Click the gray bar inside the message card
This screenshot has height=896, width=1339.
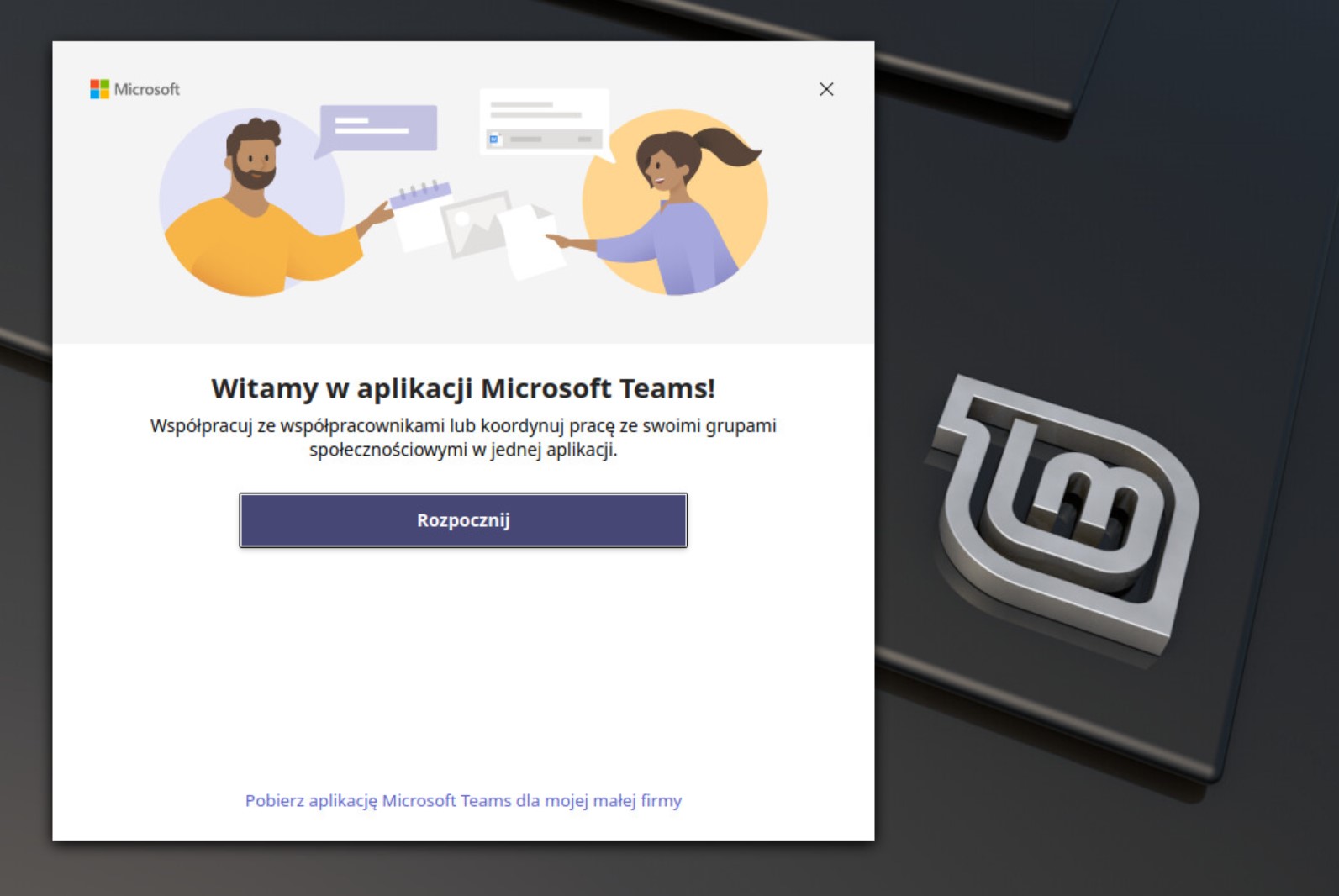coord(545,139)
